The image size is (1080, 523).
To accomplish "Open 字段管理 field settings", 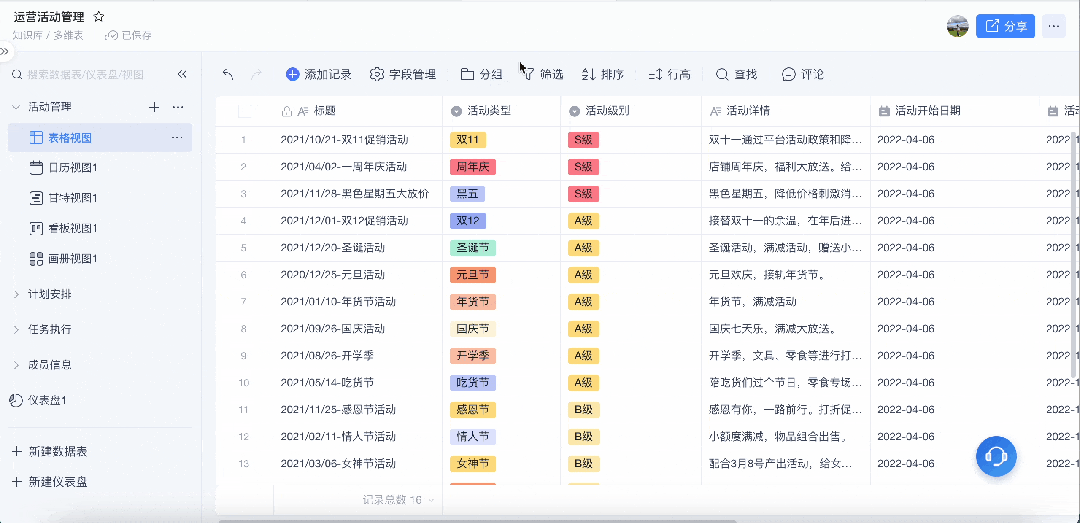I will (x=403, y=74).
